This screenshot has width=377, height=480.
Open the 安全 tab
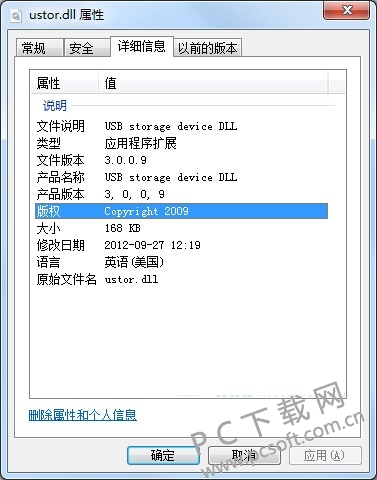click(x=87, y=48)
